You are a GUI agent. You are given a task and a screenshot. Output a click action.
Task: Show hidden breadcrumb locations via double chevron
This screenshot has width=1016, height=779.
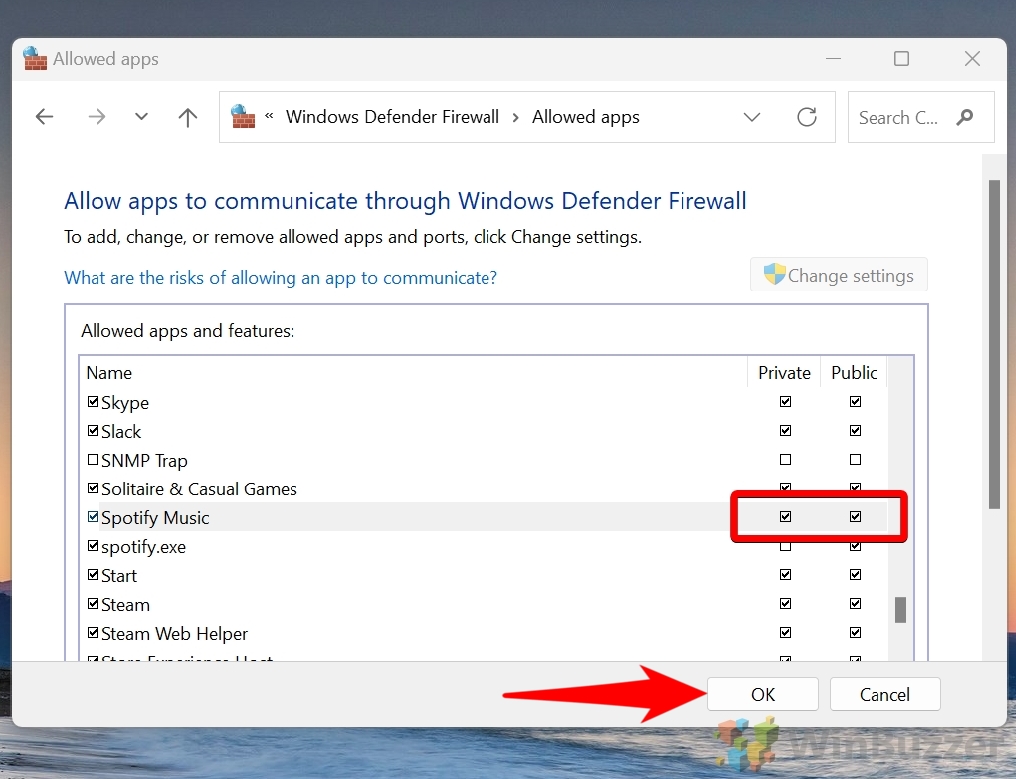[269, 117]
